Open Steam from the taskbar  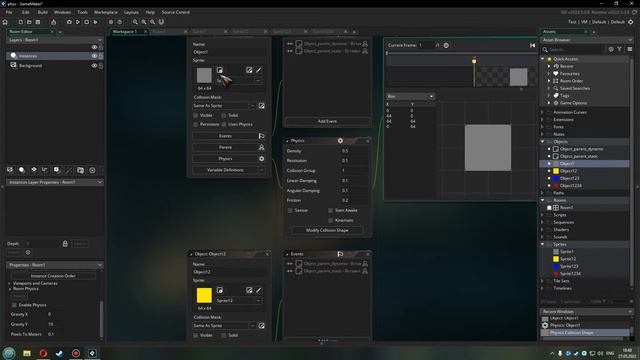(60, 353)
